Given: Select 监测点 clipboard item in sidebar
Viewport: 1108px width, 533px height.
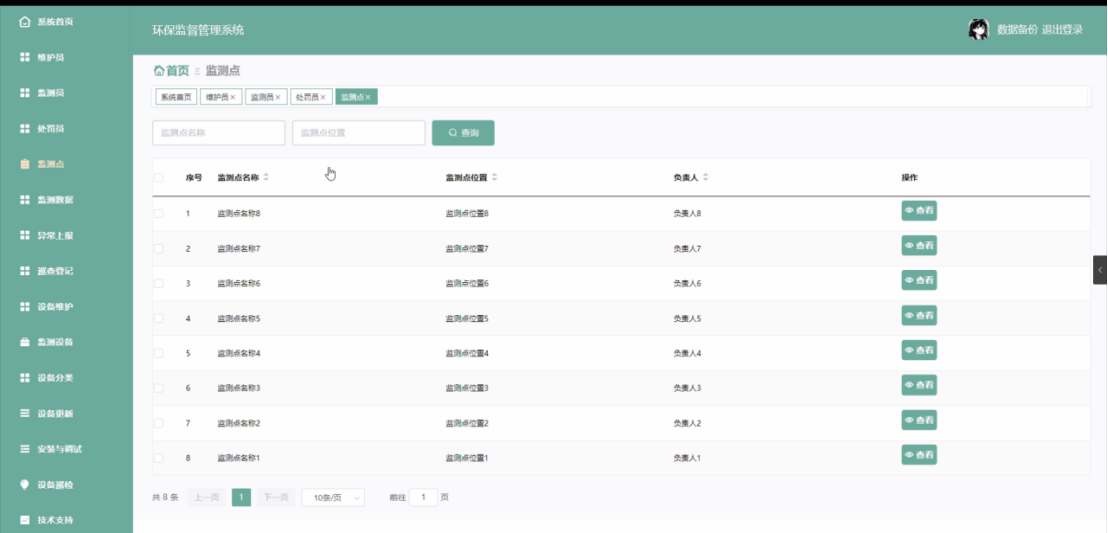Looking at the screenshot, I should pos(42,164).
